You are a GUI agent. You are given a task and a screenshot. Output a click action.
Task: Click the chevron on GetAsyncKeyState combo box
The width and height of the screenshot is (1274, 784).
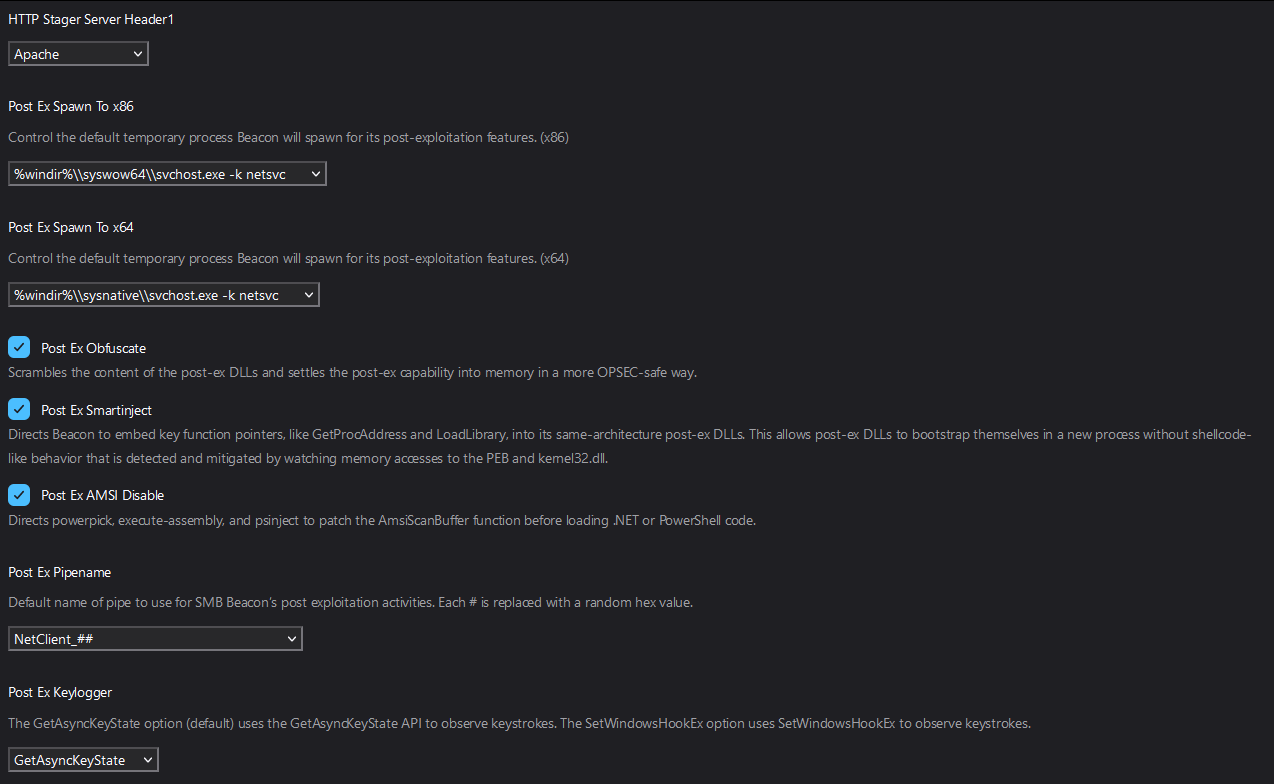(148, 759)
